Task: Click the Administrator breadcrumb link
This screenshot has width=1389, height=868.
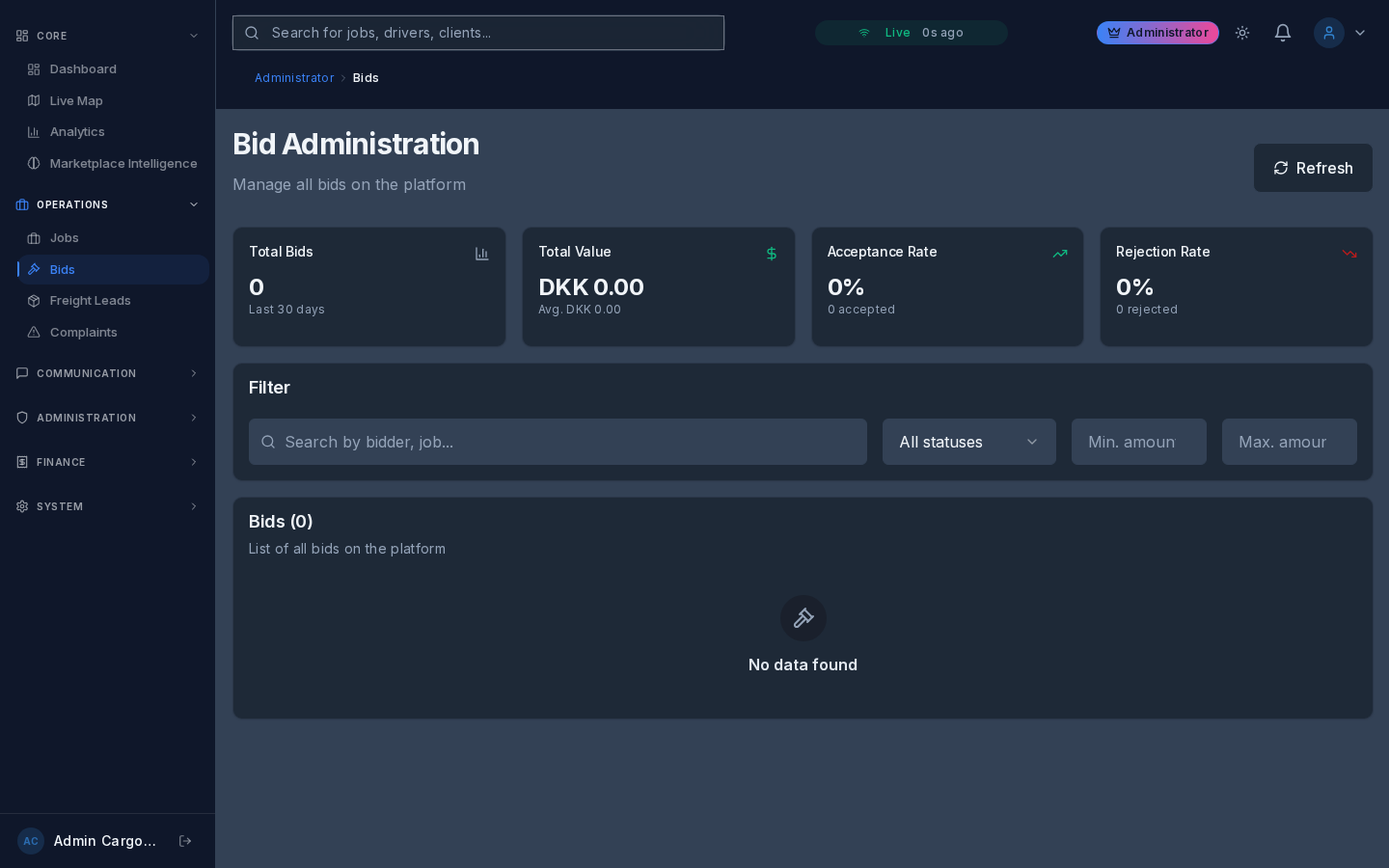Action: click(294, 78)
